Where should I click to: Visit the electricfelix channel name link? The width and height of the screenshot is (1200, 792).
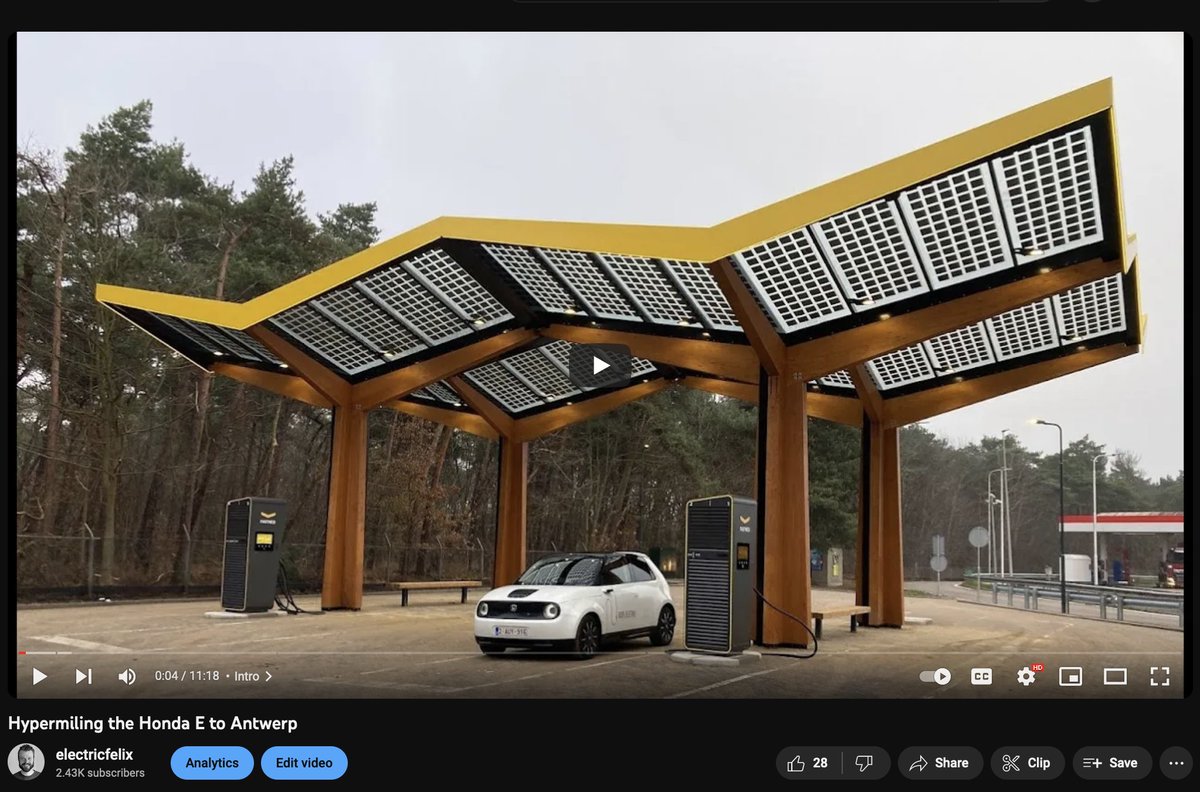(x=94, y=755)
